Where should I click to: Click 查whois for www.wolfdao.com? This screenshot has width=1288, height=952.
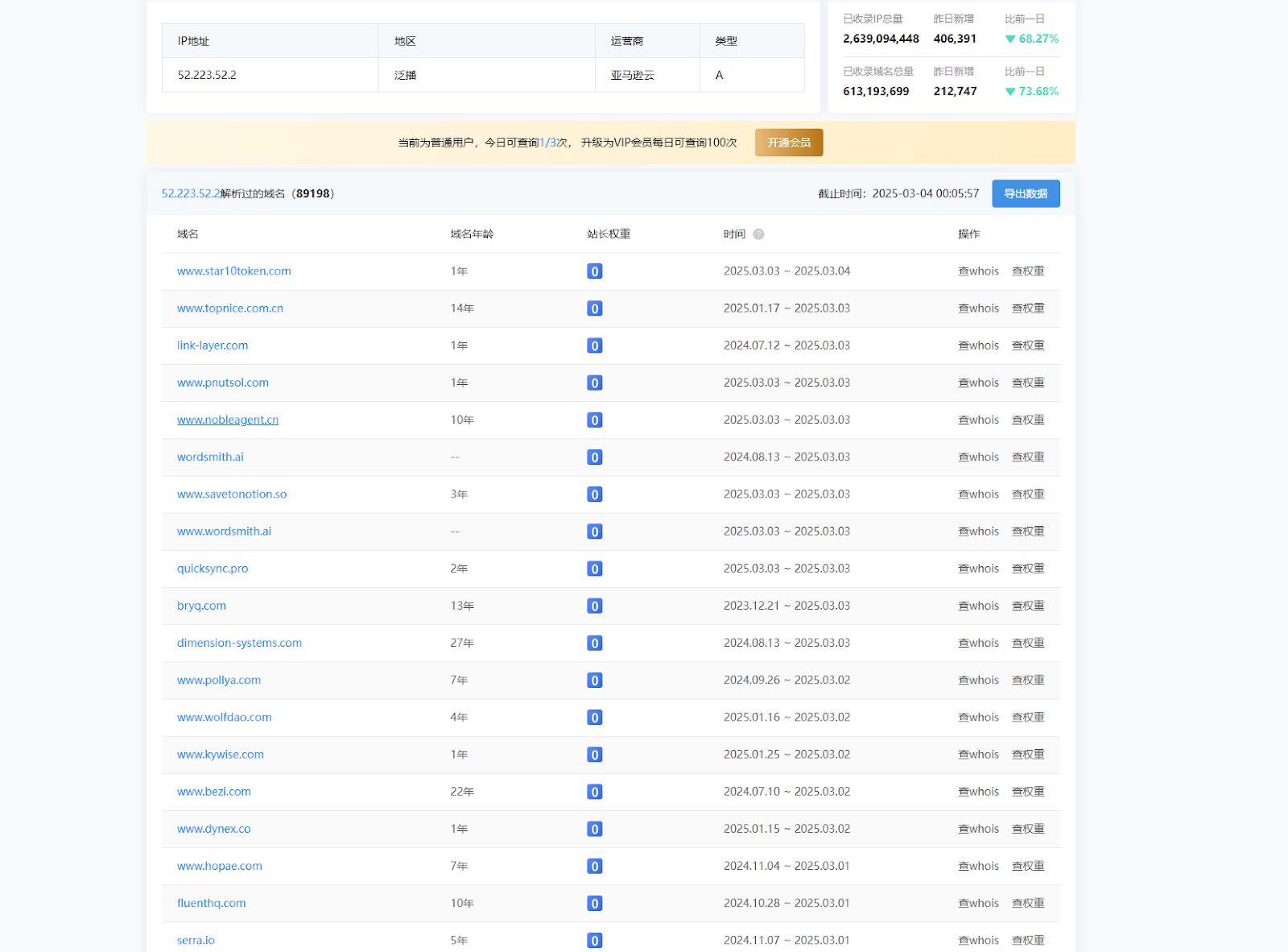[x=978, y=718]
